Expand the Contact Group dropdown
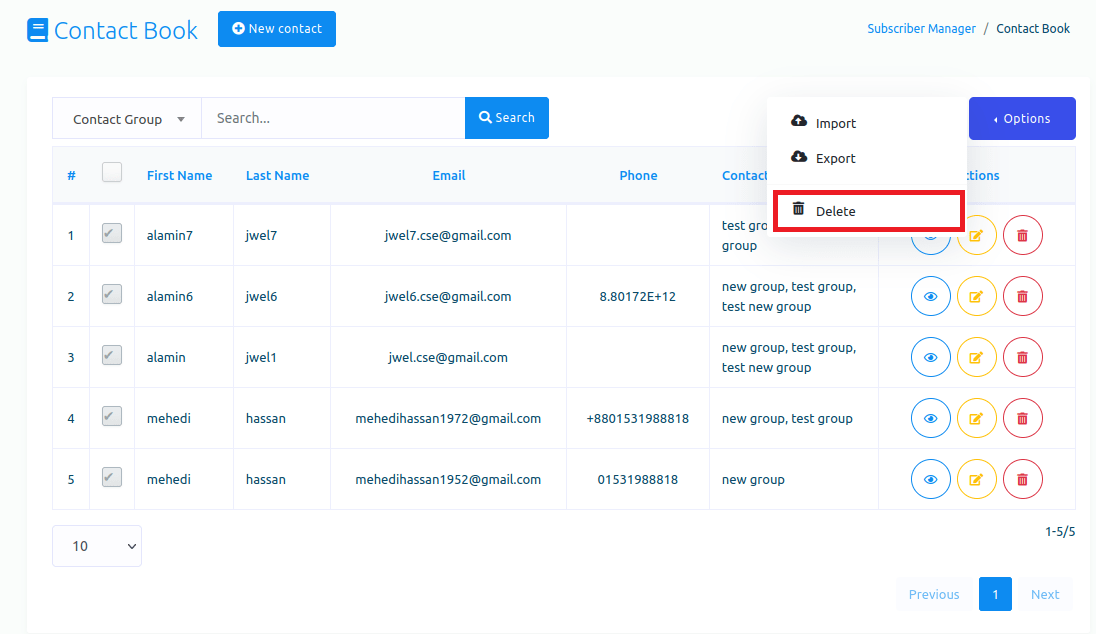 pyautogui.click(x=127, y=119)
